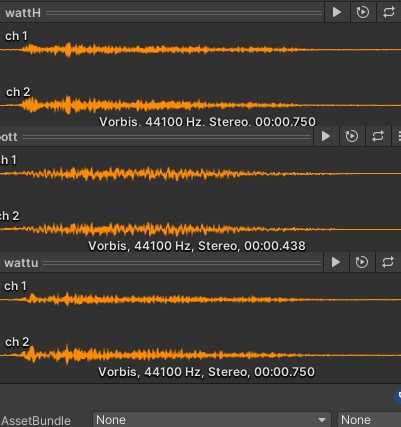Open the AssetBundle variant dropdown
This screenshot has width=401, height=427.
pyautogui.click(x=369, y=420)
